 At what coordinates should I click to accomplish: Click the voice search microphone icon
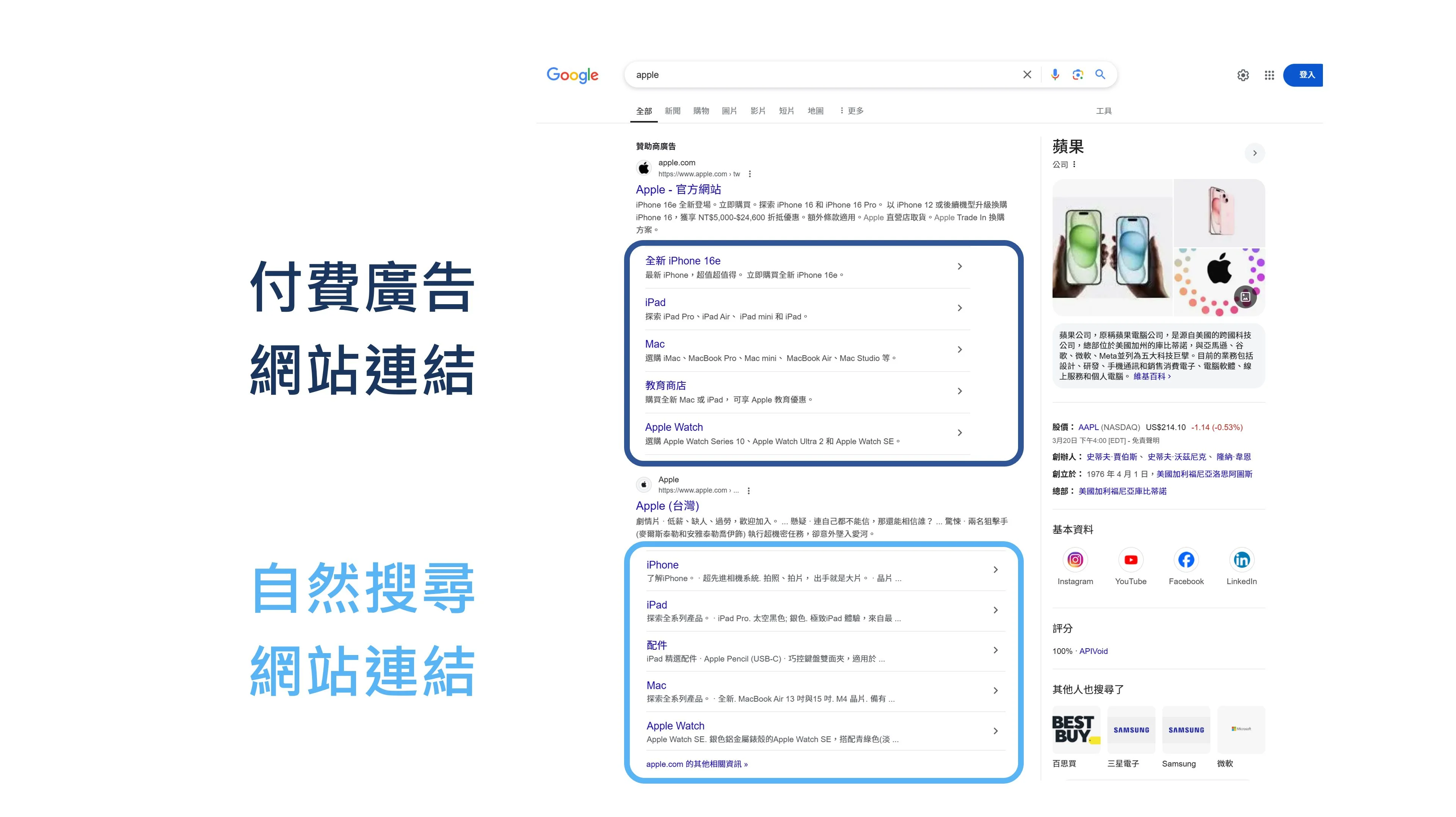[x=1055, y=75]
